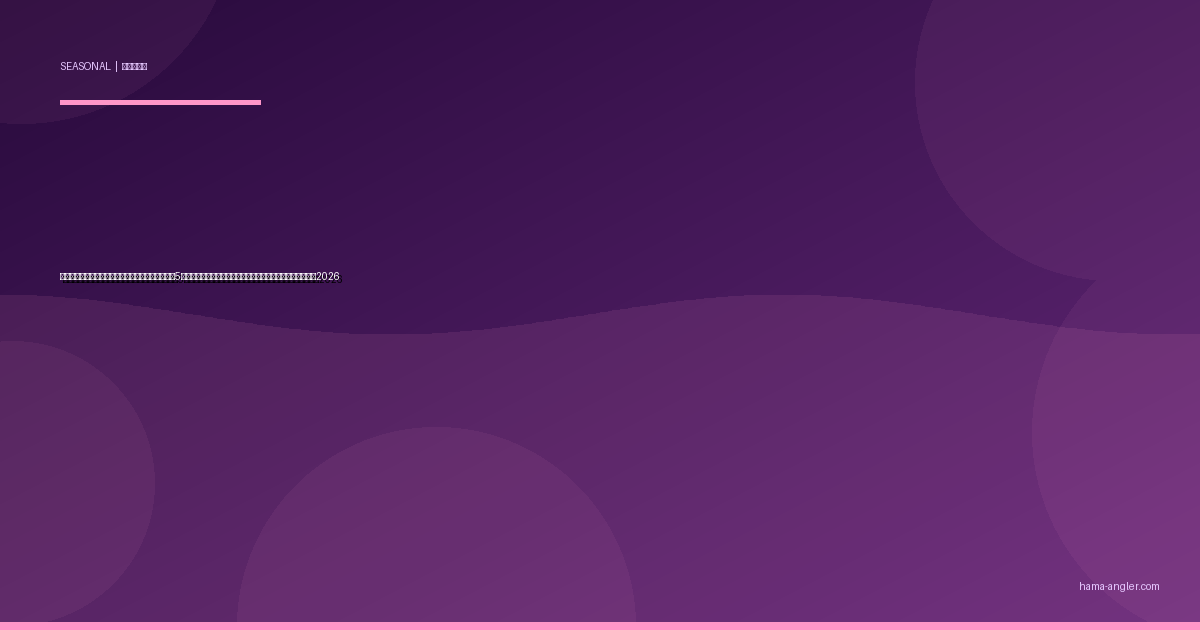Click the left end of the pink accent line
Viewport: 1200px width, 630px height.
[x=63, y=102]
